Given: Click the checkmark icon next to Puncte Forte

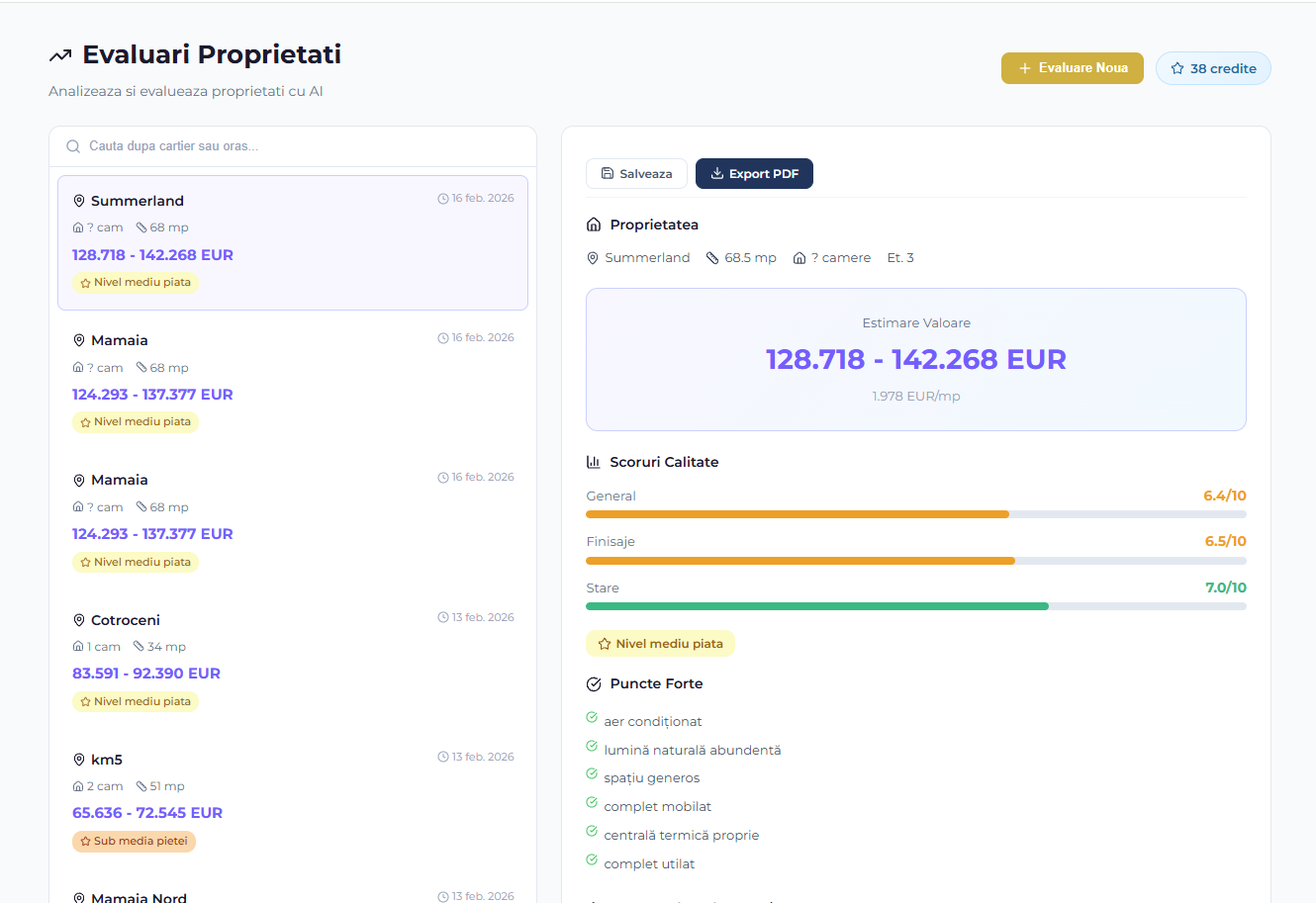Looking at the screenshot, I should [x=593, y=682].
